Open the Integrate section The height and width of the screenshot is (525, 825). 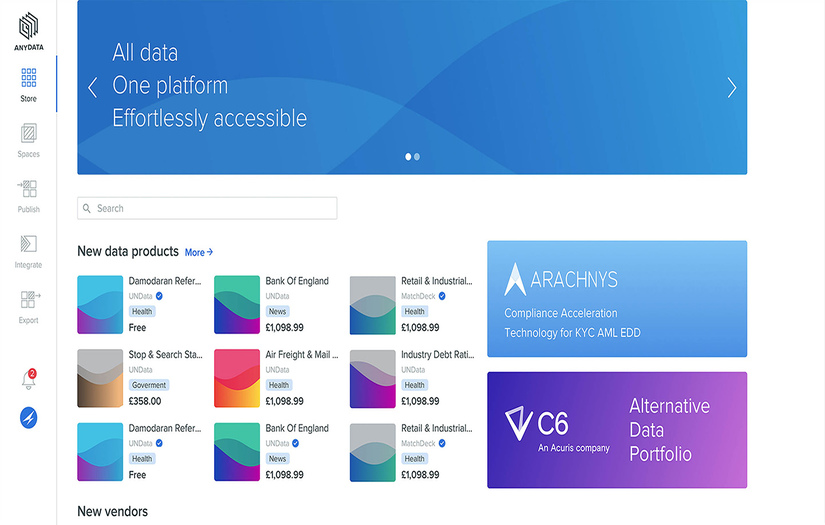coord(28,251)
